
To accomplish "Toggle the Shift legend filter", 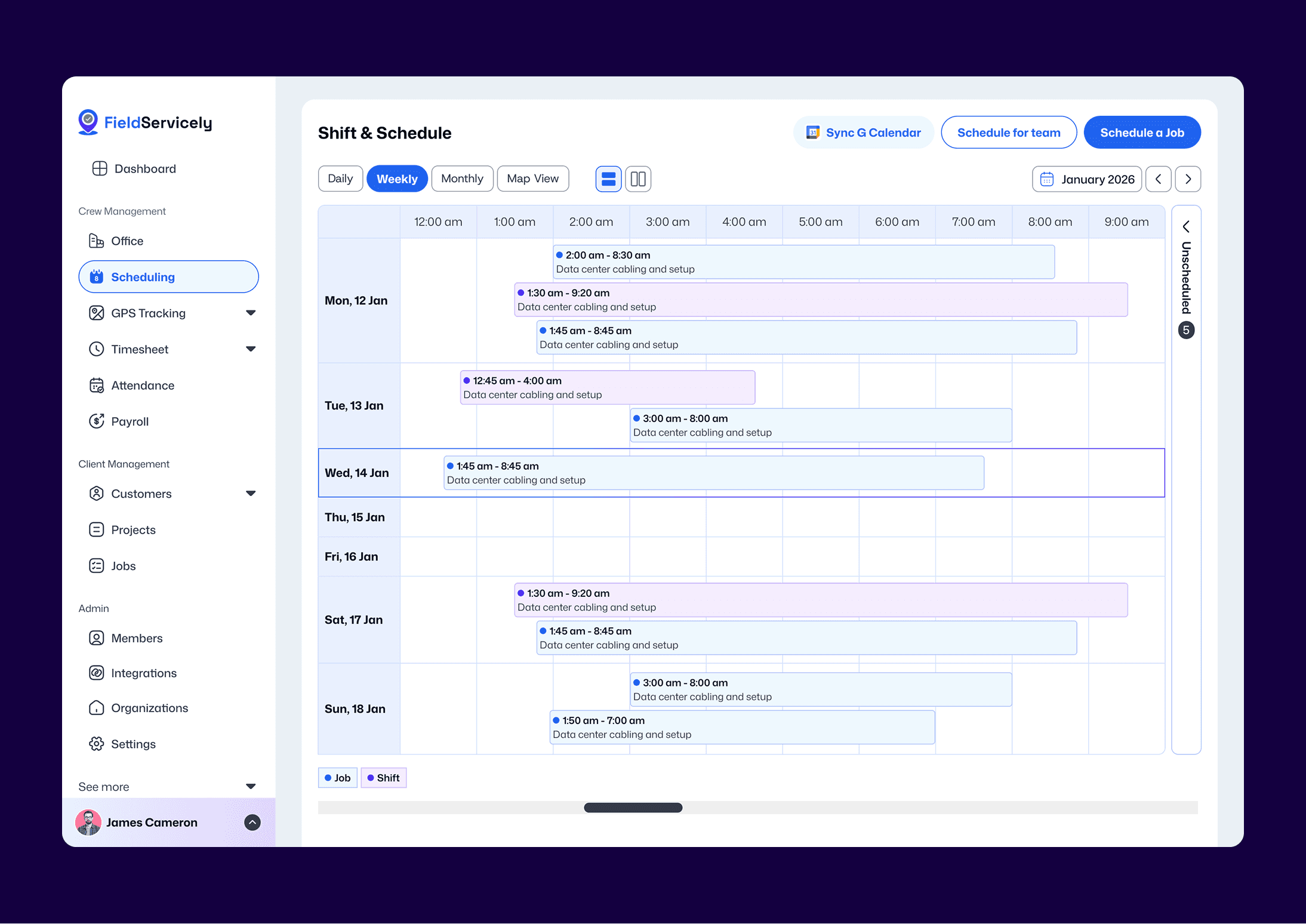I will [x=383, y=778].
